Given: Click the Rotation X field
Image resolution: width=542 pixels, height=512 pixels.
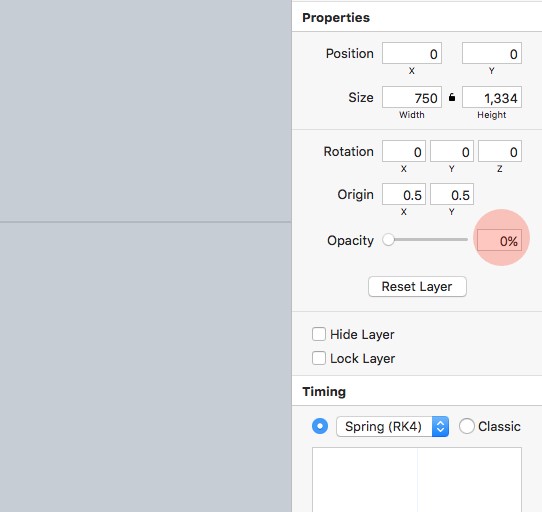Looking at the screenshot, I should point(404,151).
